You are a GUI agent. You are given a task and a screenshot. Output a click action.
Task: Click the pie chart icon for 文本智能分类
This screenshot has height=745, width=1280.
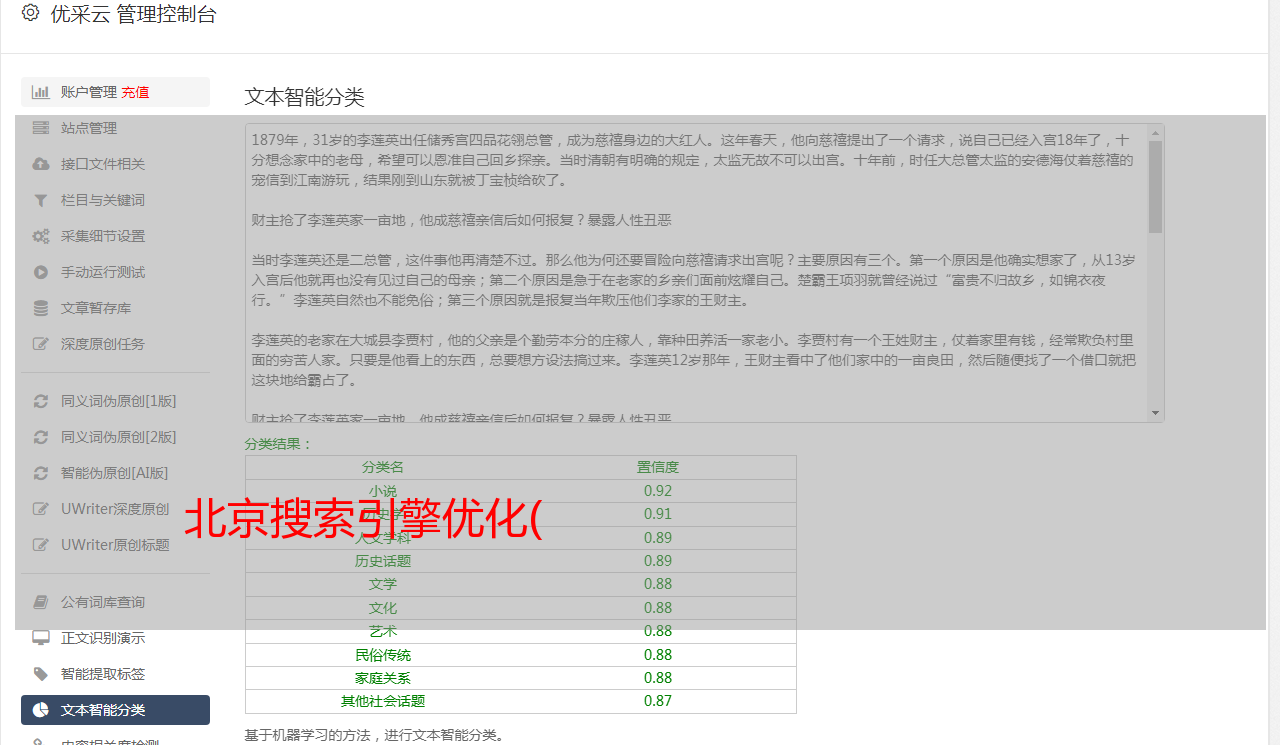(41, 710)
